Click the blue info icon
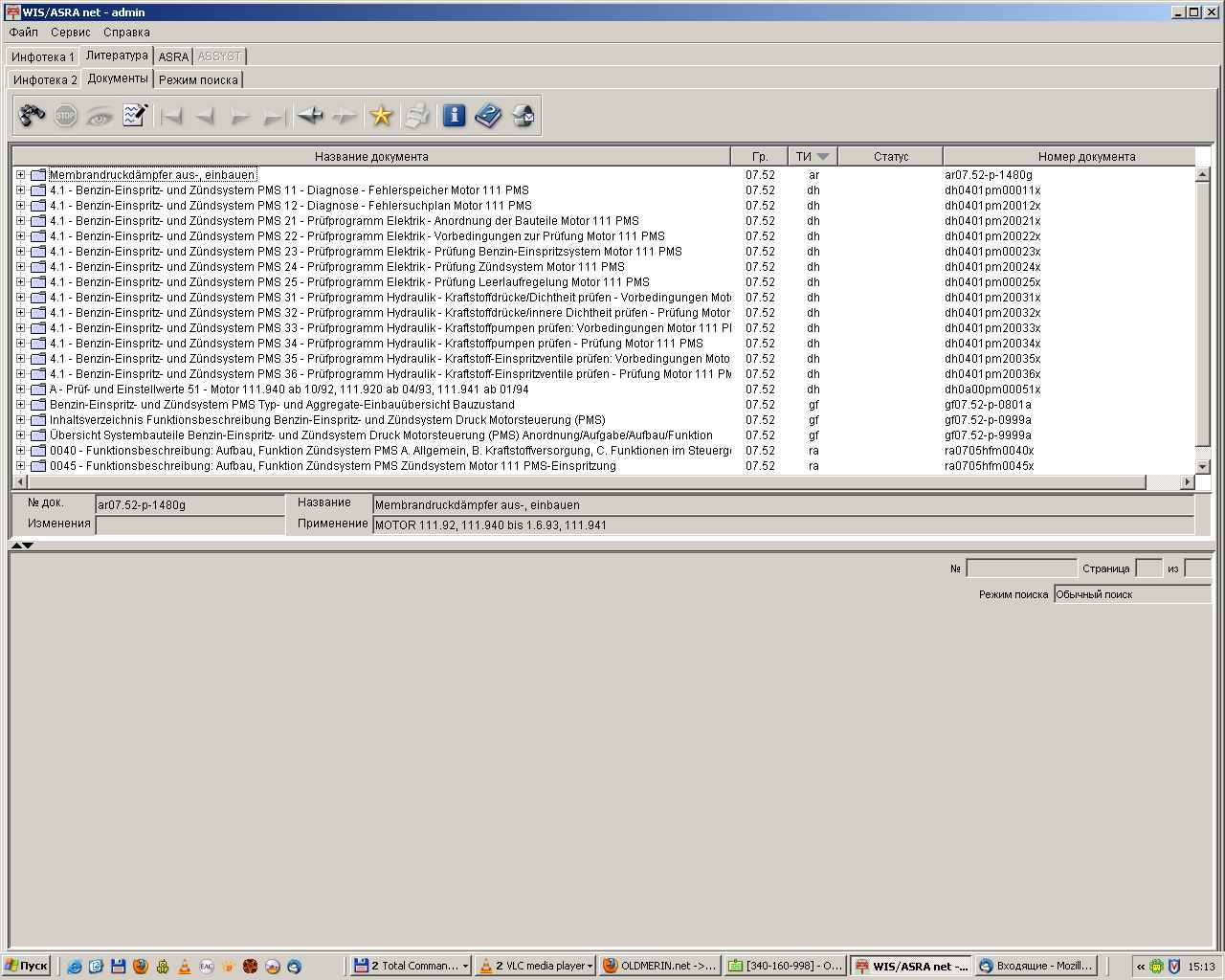Image resolution: width=1225 pixels, height=980 pixels. pyautogui.click(x=454, y=116)
